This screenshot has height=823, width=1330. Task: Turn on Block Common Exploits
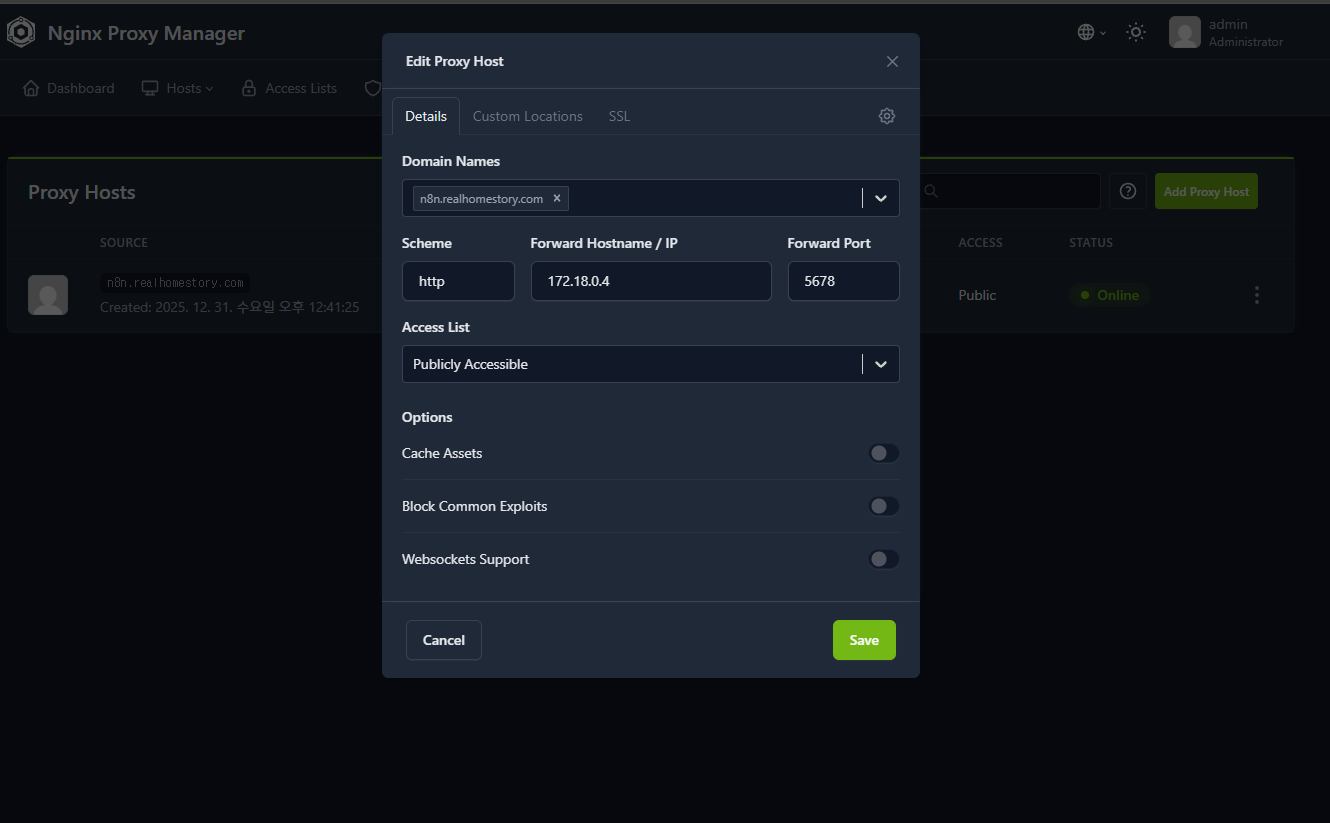pos(883,506)
